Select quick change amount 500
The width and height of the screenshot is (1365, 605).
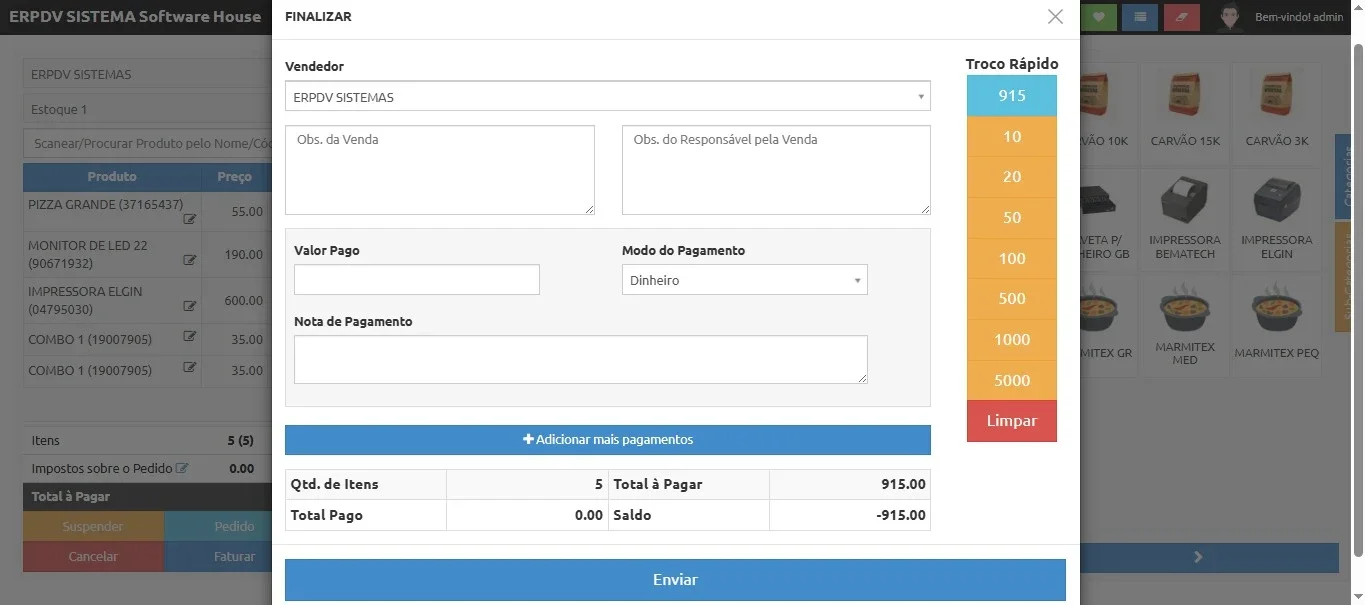tap(1012, 299)
